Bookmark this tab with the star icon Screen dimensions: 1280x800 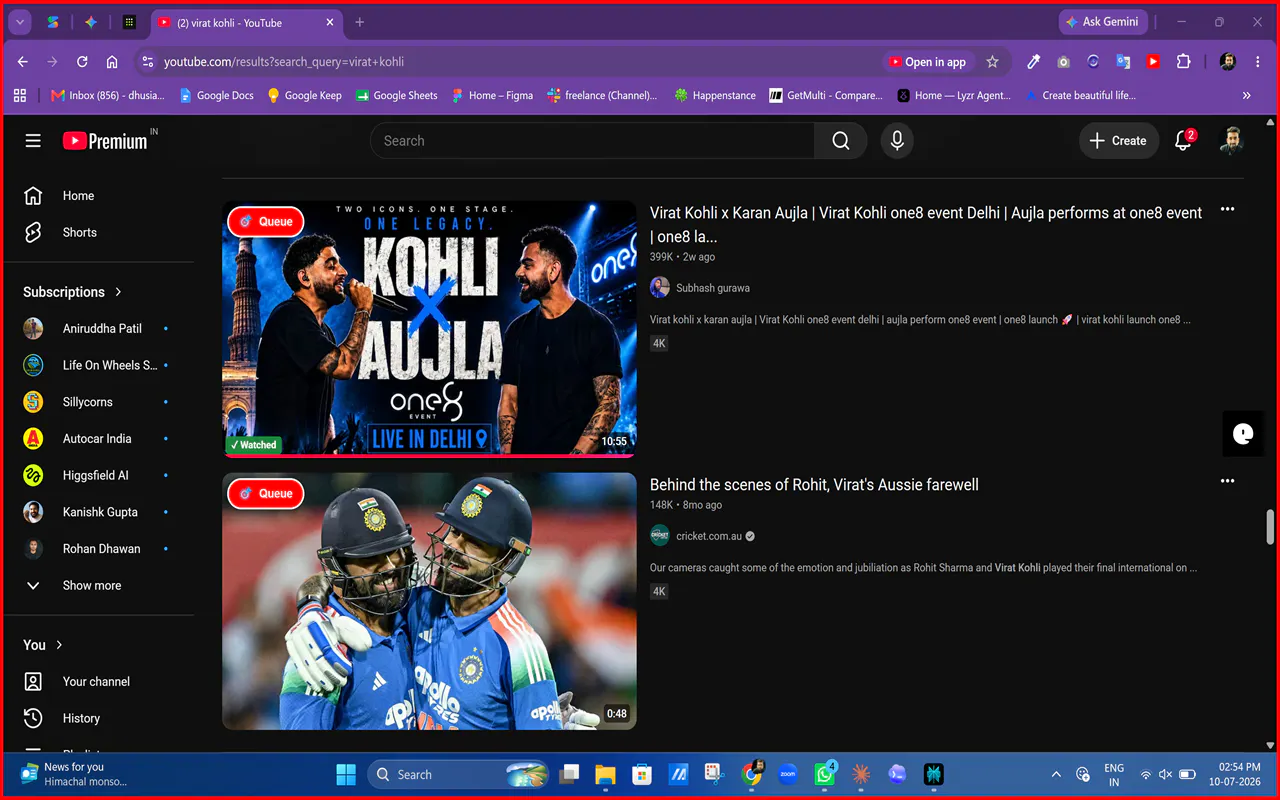pyautogui.click(x=992, y=62)
